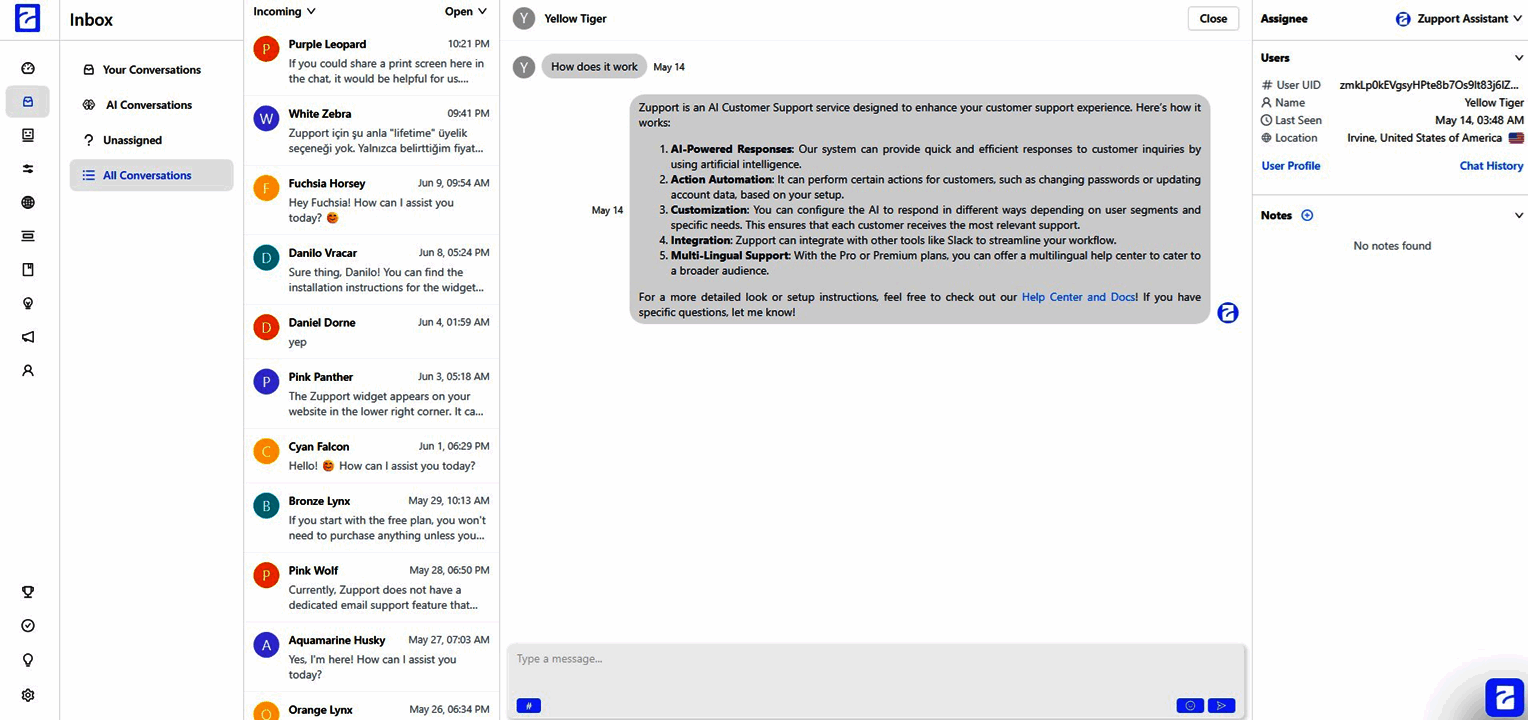Click the Yellow Tiger avatar in chat header
Screen dimensions: 1528x720
tap(524, 18)
